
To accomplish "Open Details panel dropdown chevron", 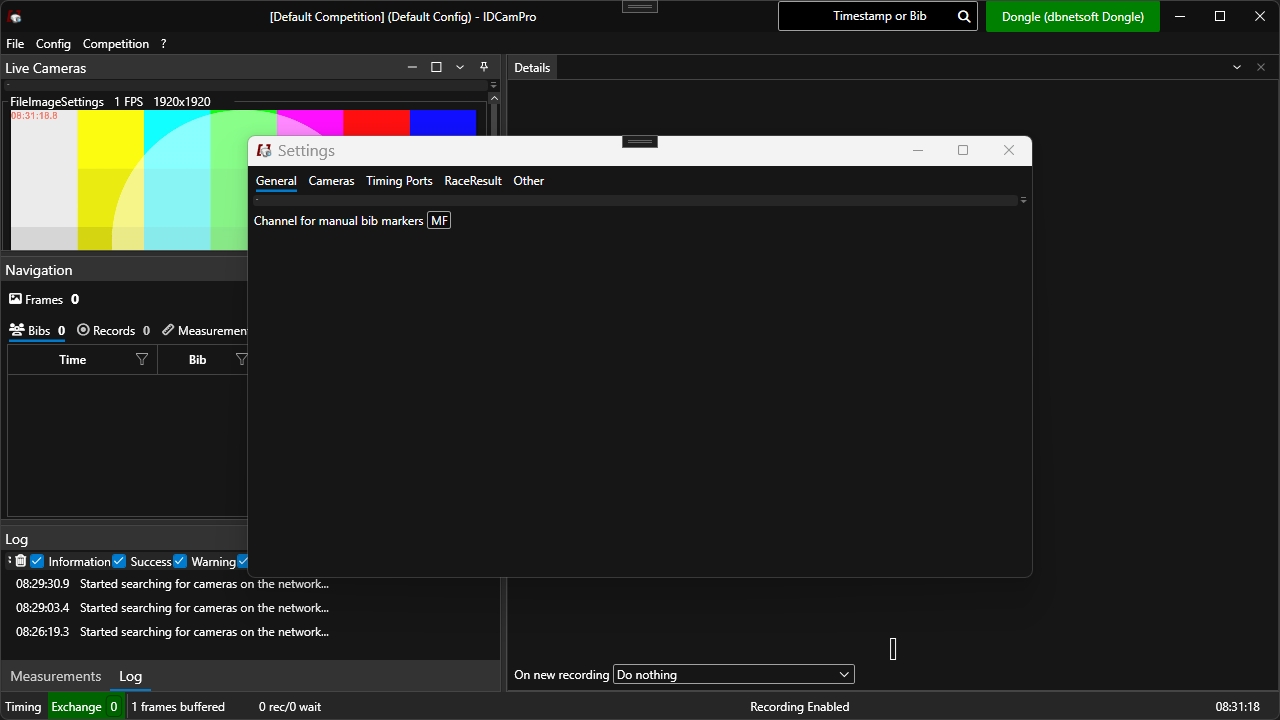I will coord(1237,67).
